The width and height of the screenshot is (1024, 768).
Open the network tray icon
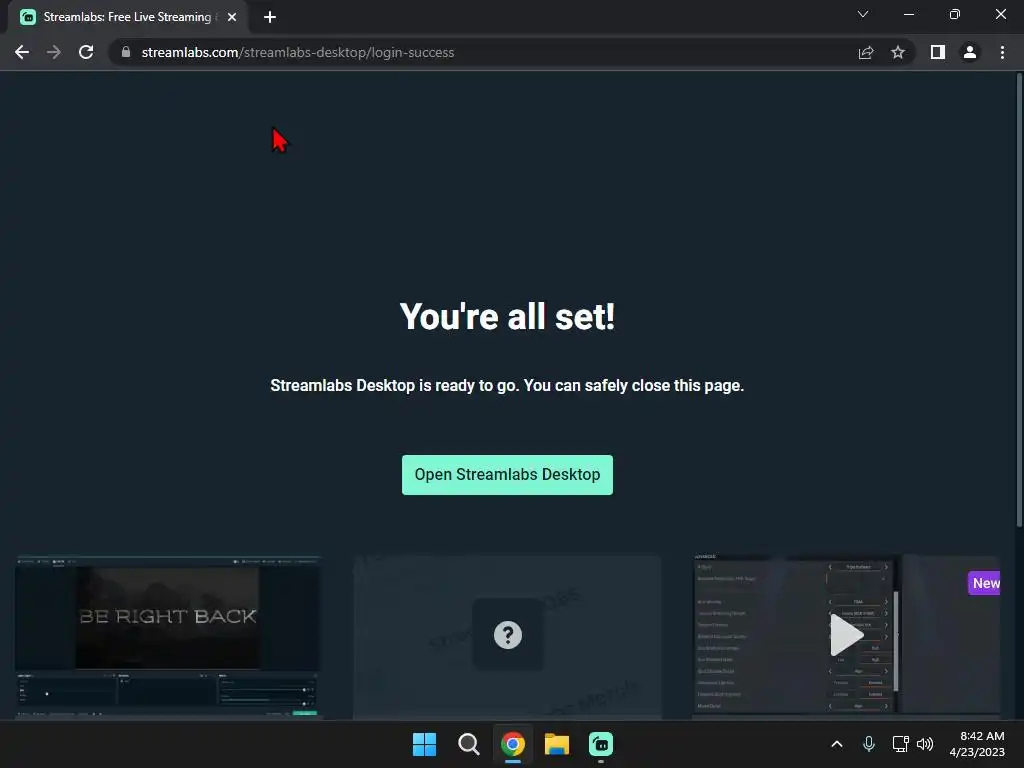point(901,744)
